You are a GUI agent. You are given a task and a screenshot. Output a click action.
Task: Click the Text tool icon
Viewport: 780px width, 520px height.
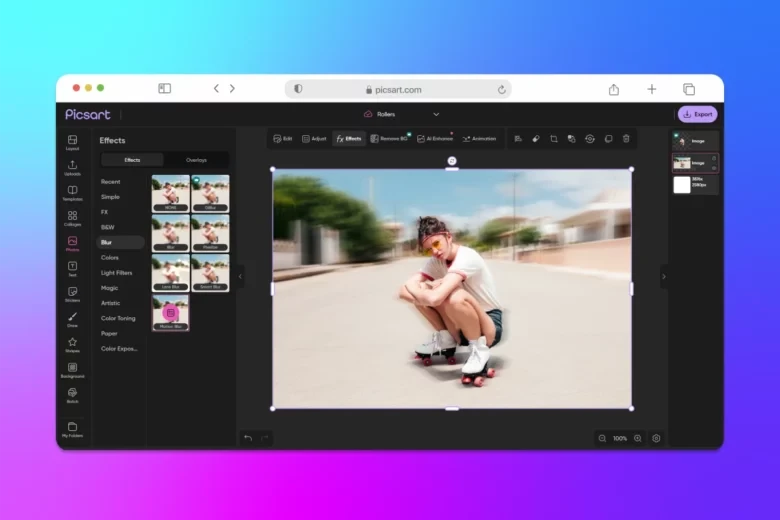tap(72, 267)
